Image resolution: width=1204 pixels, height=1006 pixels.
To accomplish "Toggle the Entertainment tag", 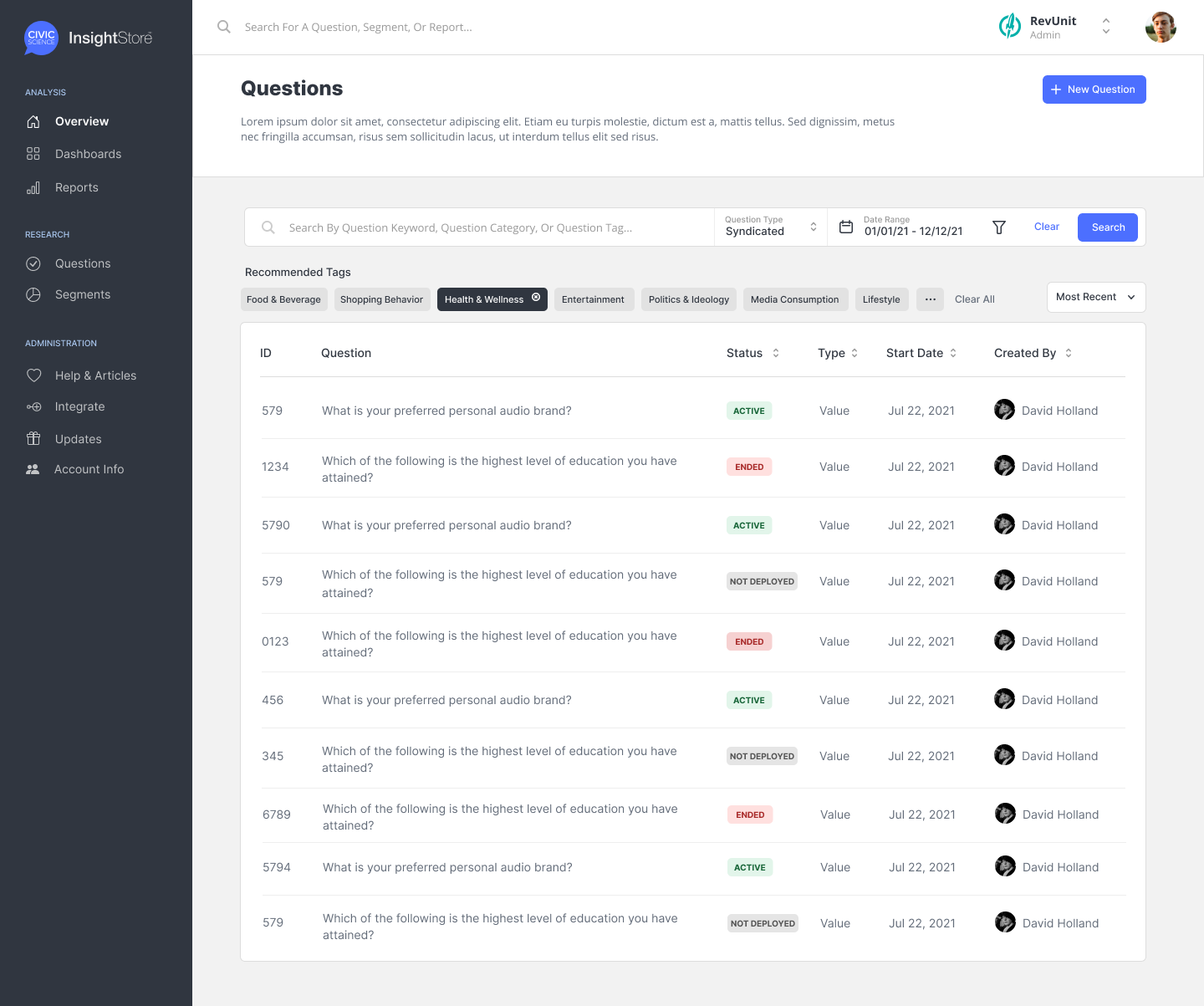I will (x=593, y=299).
